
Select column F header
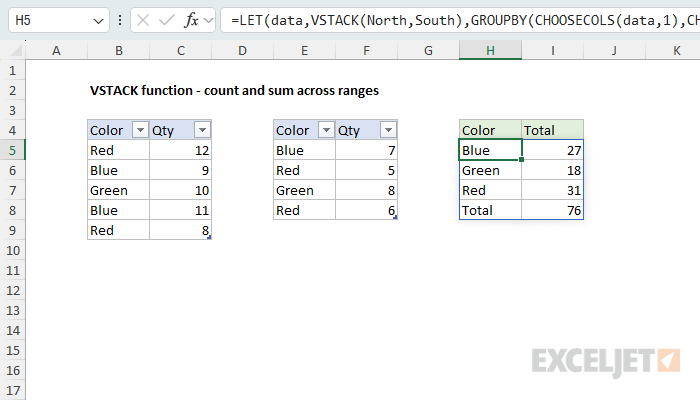click(x=367, y=50)
